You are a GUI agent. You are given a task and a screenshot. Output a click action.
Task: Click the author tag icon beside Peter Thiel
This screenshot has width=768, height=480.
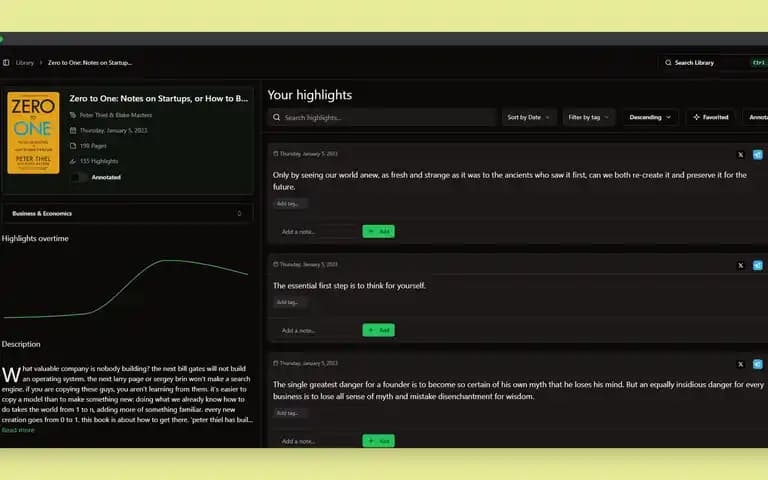click(73, 115)
